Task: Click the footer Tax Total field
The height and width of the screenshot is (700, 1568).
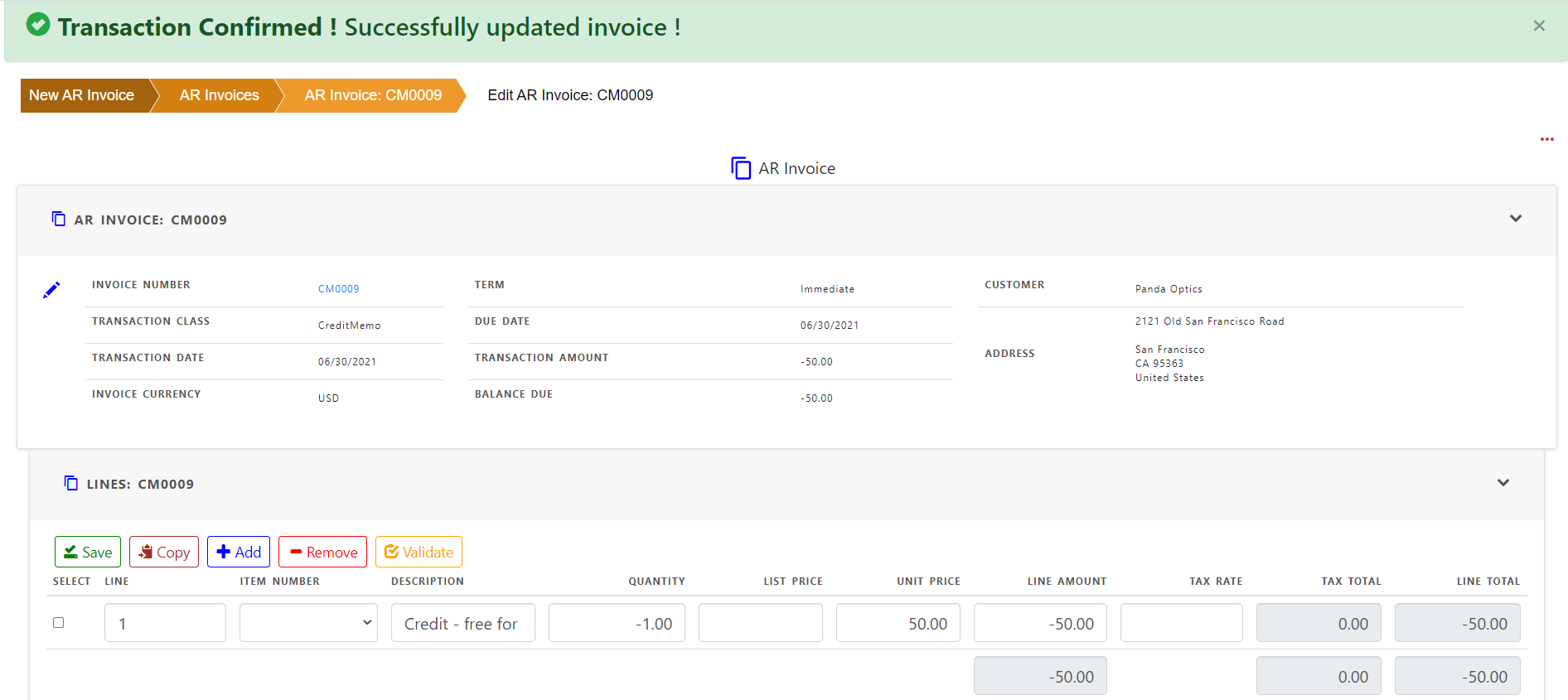Action: tap(1319, 676)
